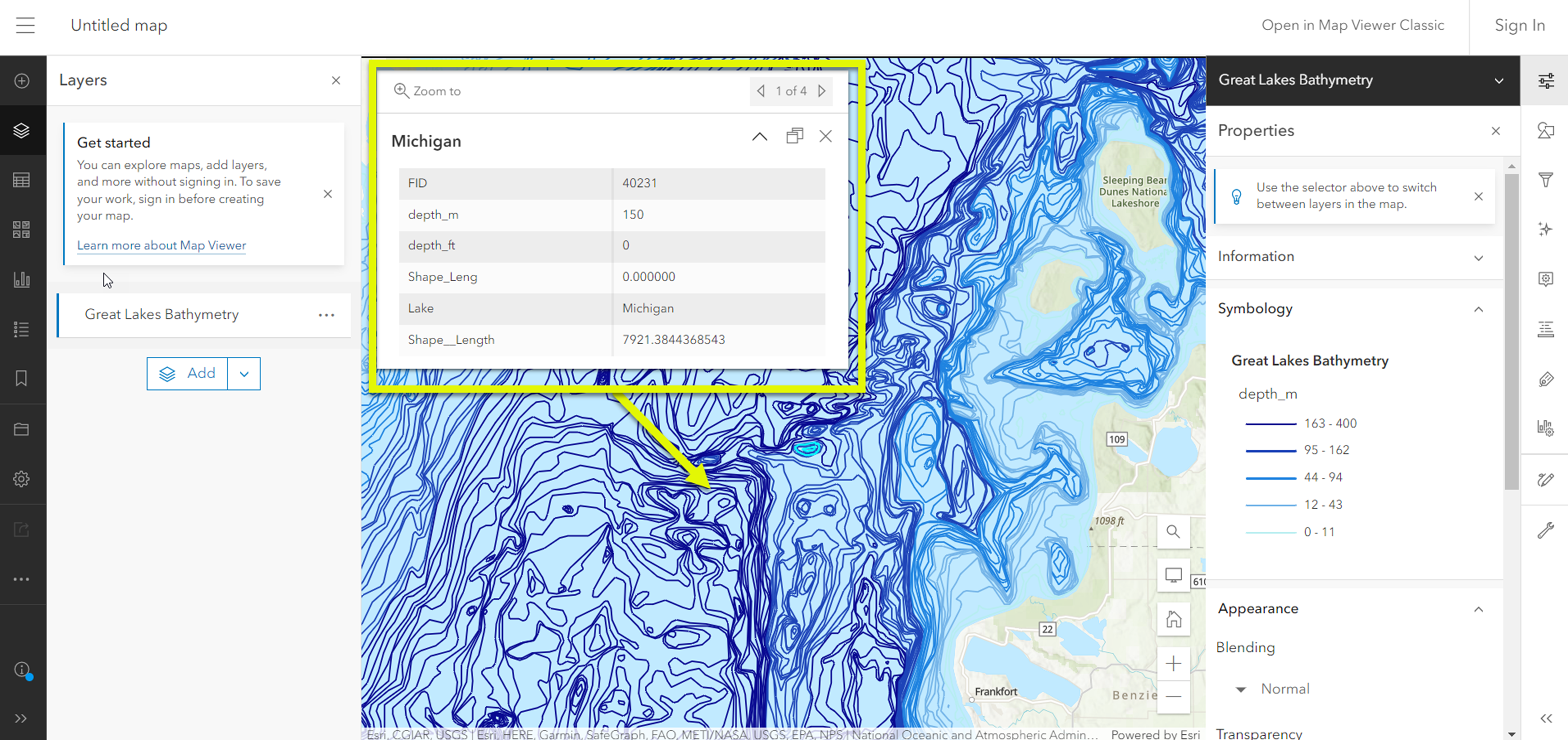Collapse the Symbology section
This screenshot has height=740, width=1568.
click(1479, 309)
